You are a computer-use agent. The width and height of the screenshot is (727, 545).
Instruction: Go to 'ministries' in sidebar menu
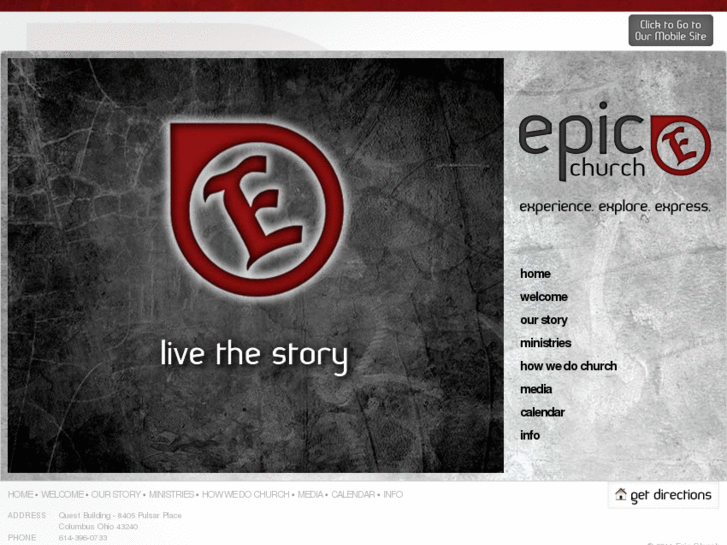pyautogui.click(x=545, y=343)
